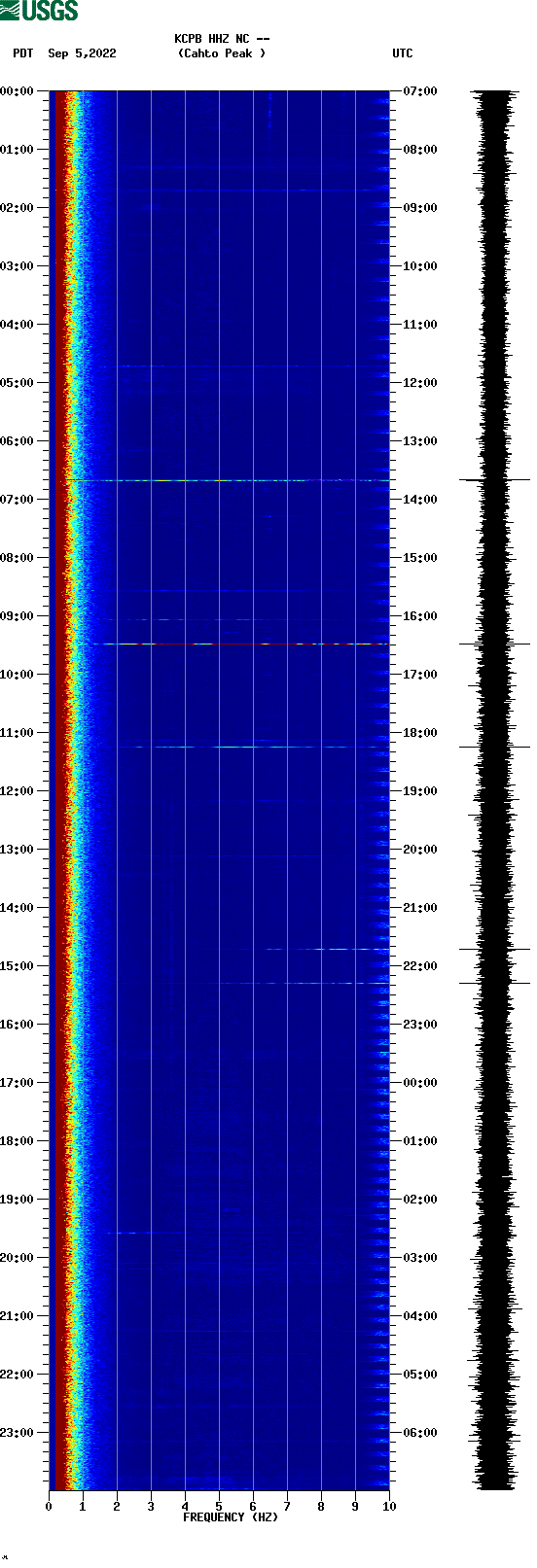Click the USGS logo
Viewport: 537px width, 1568px height.
click(x=39, y=11)
